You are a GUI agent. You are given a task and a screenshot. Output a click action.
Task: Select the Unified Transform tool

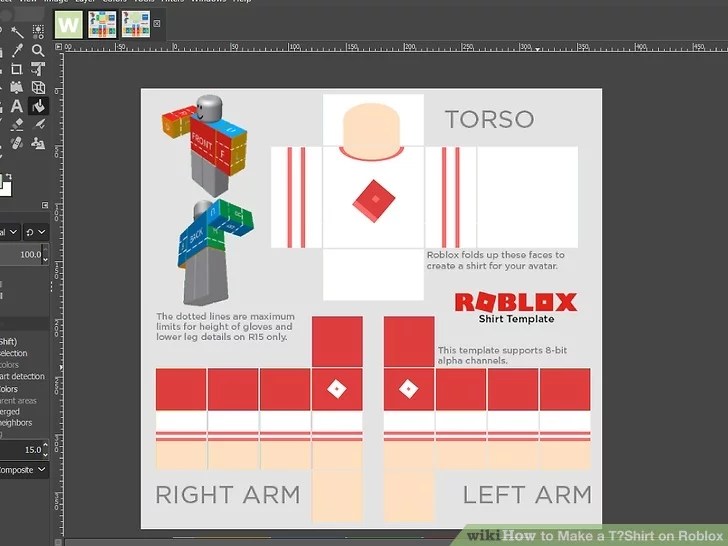(x=38, y=69)
